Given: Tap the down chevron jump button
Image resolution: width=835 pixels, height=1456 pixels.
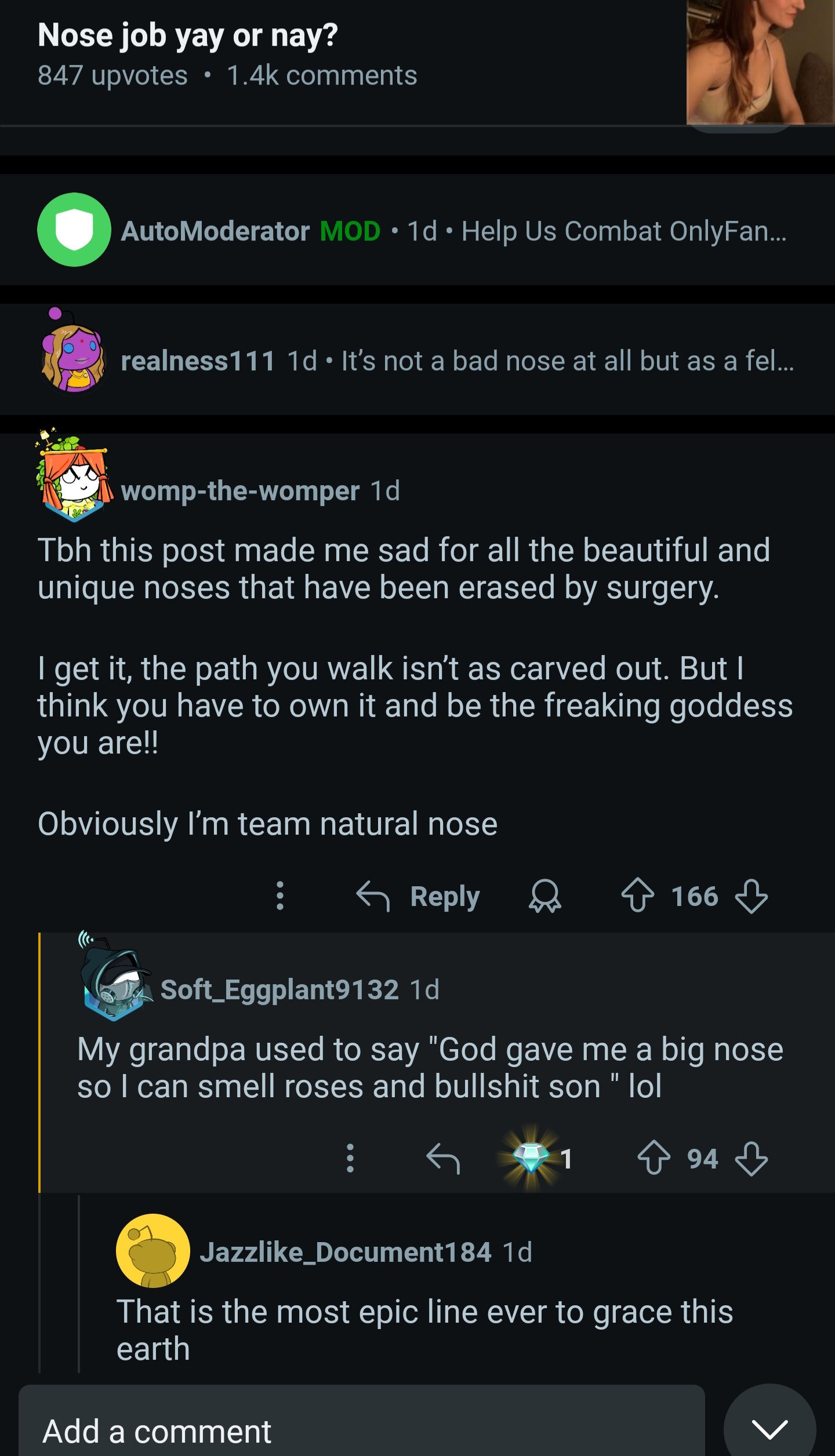Looking at the screenshot, I should (x=769, y=1429).
